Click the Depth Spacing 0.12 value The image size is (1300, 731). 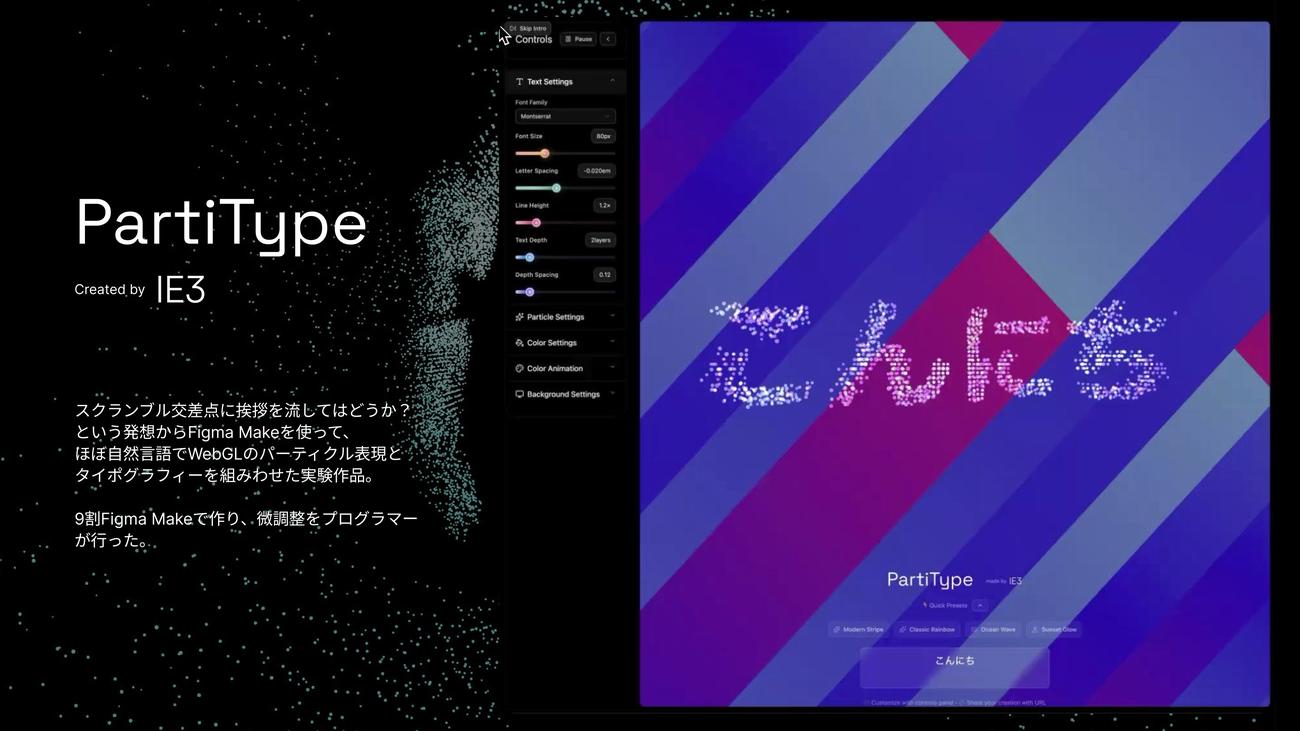(604, 275)
